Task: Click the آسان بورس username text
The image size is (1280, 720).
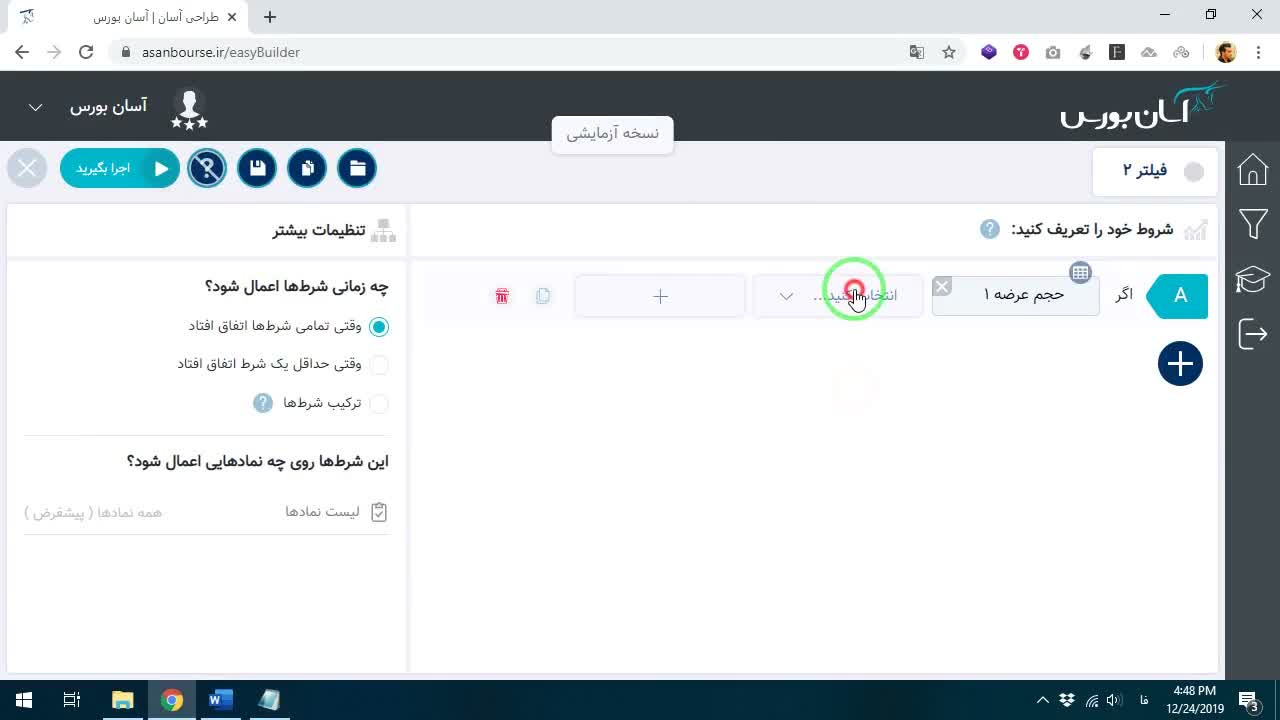Action: tap(108, 106)
